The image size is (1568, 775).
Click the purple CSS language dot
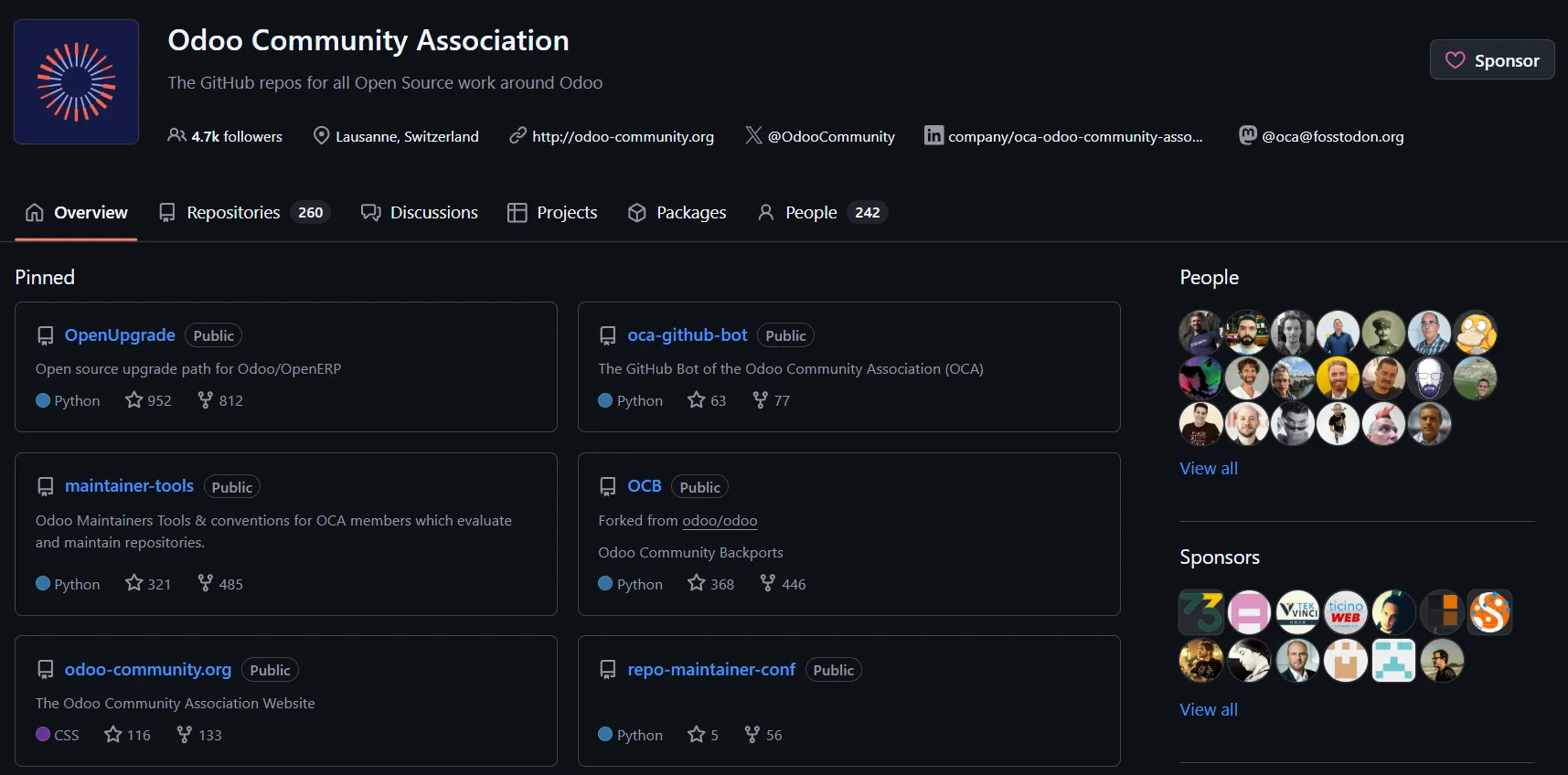click(43, 734)
